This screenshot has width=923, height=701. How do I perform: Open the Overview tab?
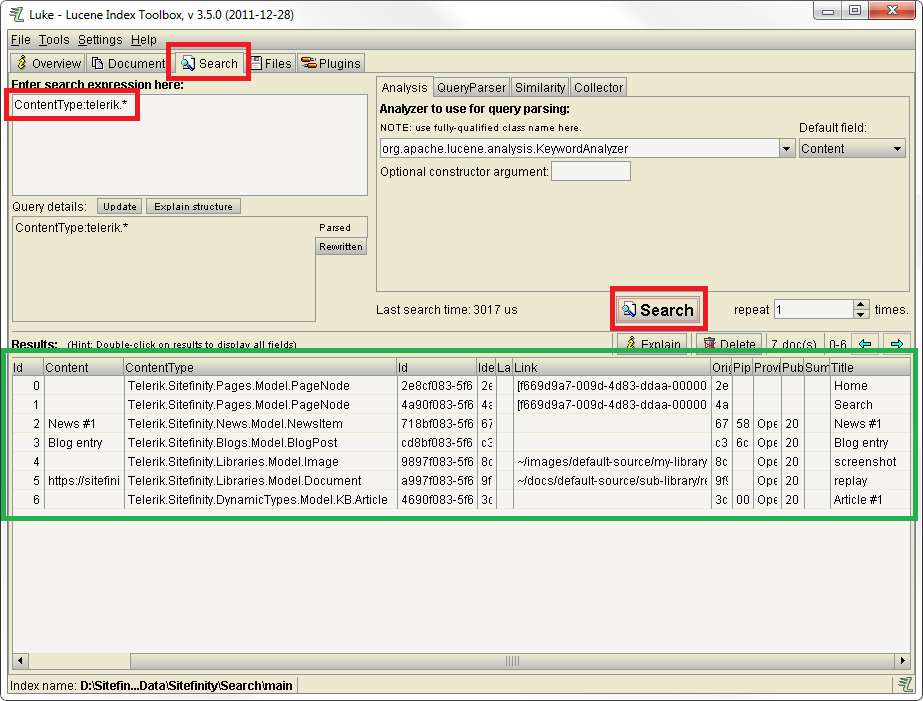pyautogui.click(x=48, y=63)
